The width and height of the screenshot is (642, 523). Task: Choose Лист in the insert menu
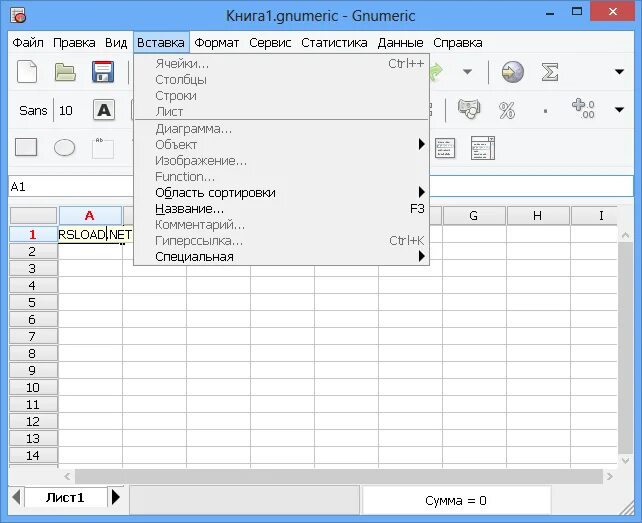coord(281,111)
